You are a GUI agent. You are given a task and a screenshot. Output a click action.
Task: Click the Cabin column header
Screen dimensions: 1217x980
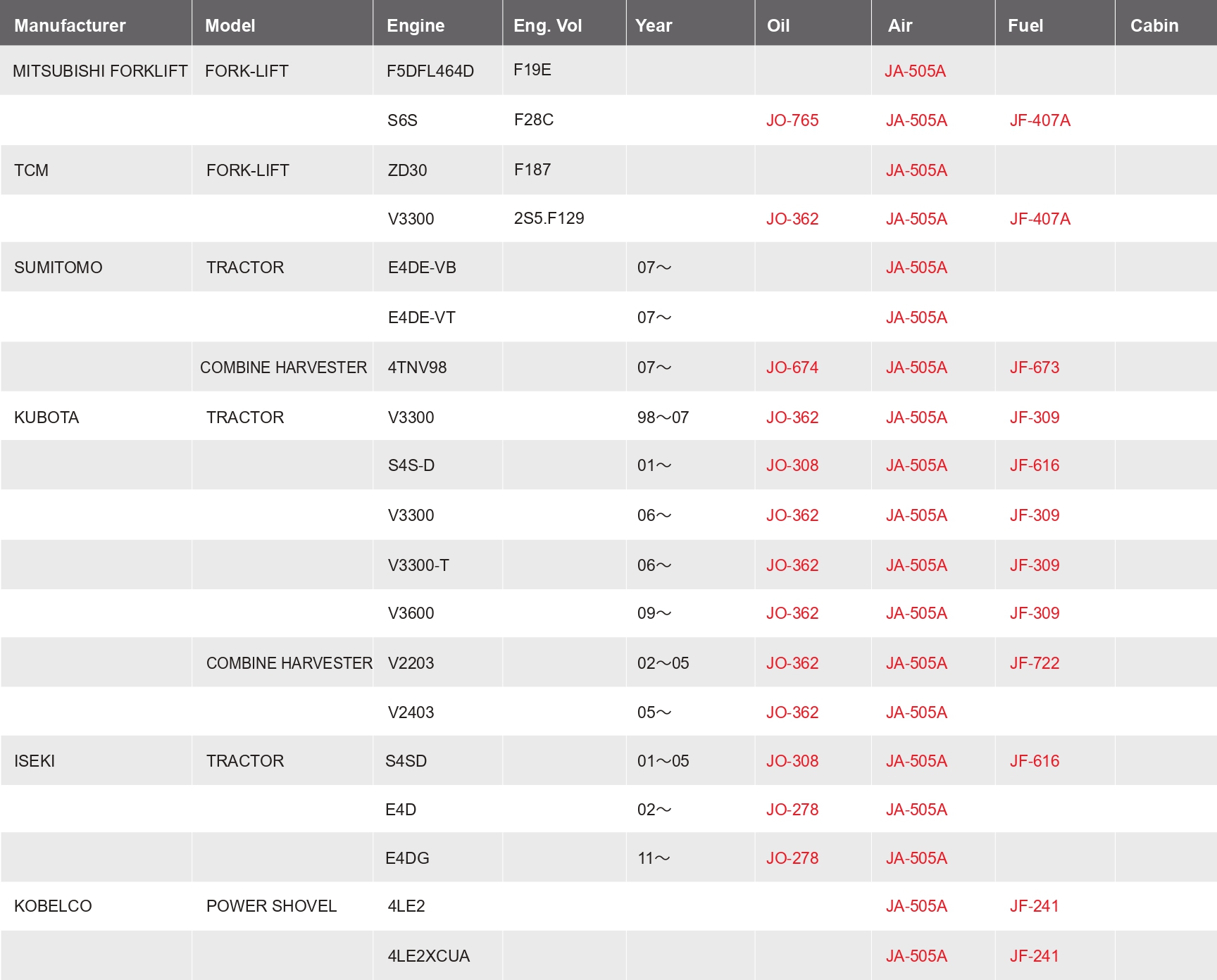pos(1154,25)
